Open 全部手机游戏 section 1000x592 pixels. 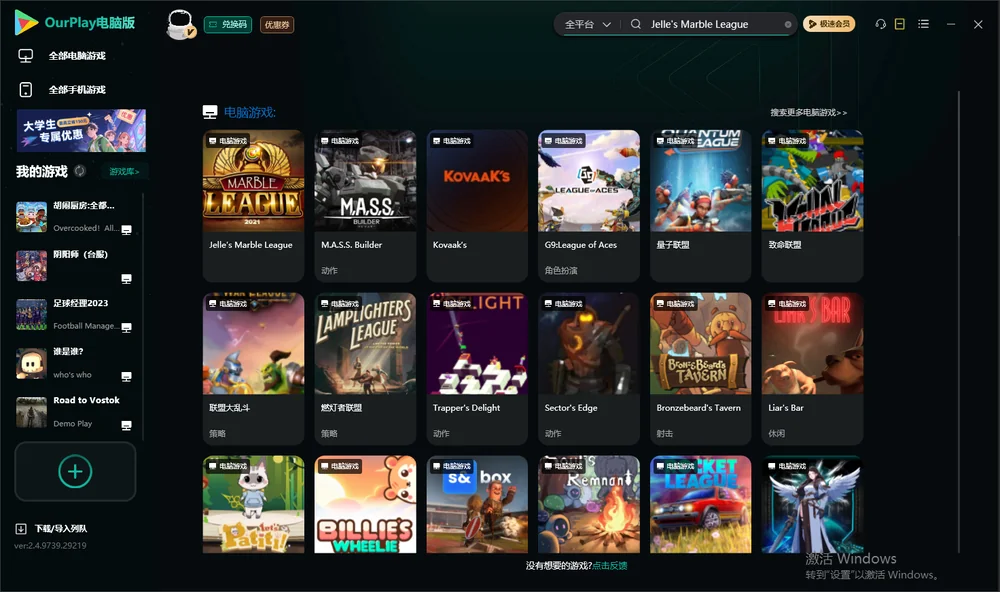pyautogui.click(x=77, y=89)
